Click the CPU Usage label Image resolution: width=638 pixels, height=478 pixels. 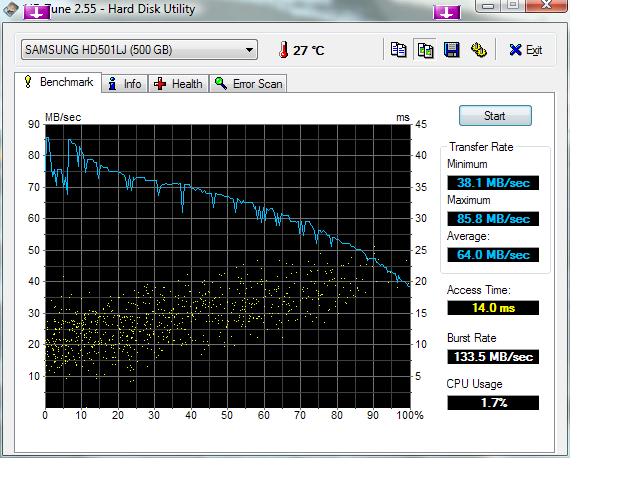pyautogui.click(x=474, y=384)
